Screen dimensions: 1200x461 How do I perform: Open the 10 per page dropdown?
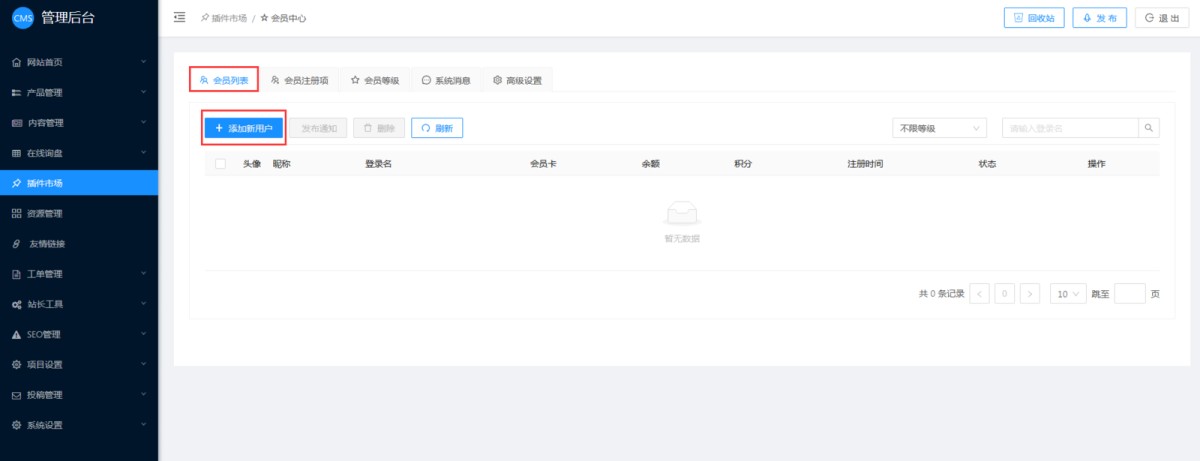1068,294
